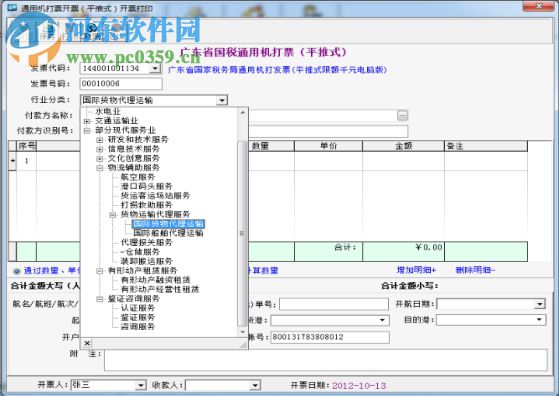Click the tree popup scrollbar up arrow
This screenshot has height=396, width=559.
tap(243, 112)
